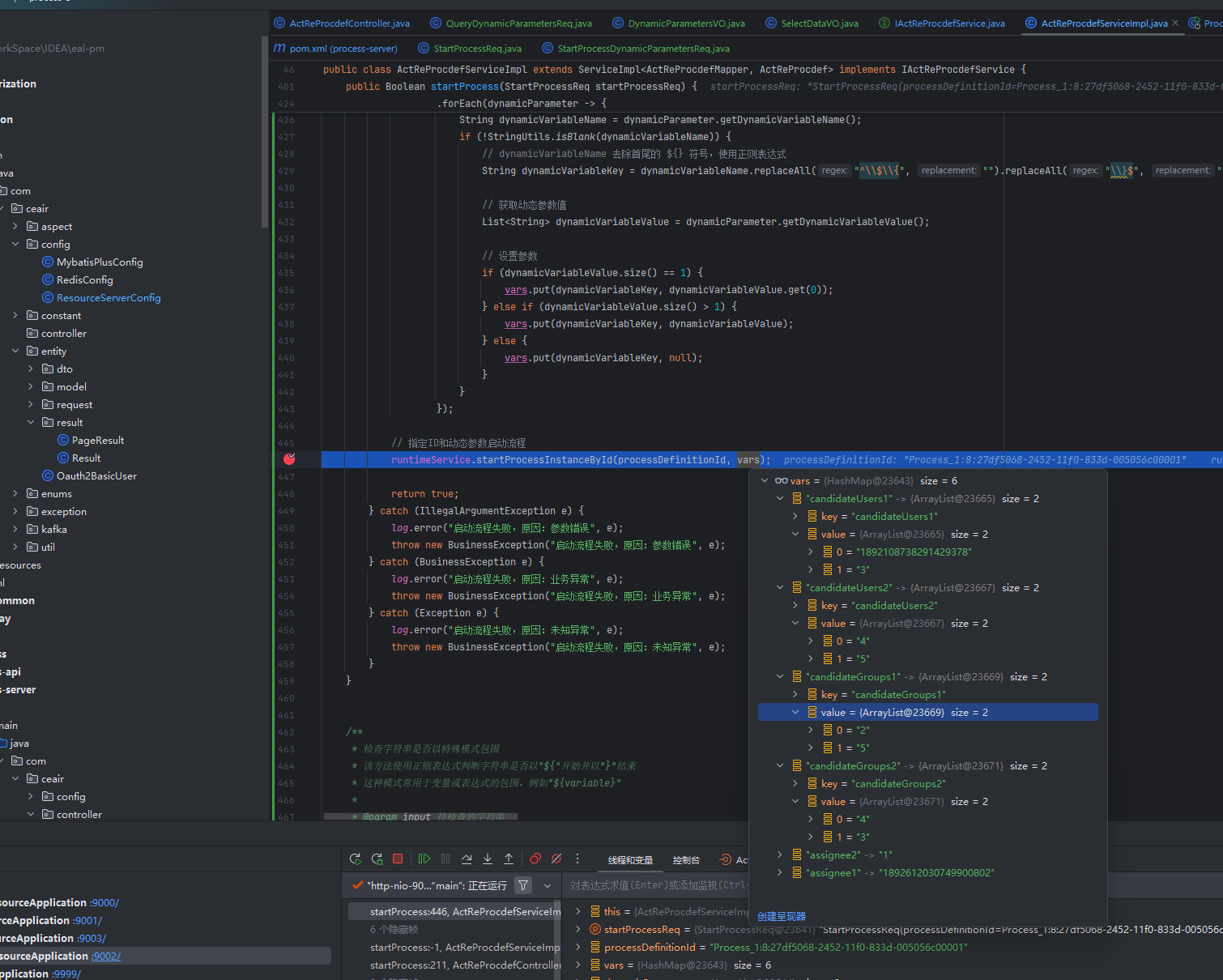Click the Rerun application icon in debug toolbar
The width and height of the screenshot is (1223, 980).
click(356, 859)
